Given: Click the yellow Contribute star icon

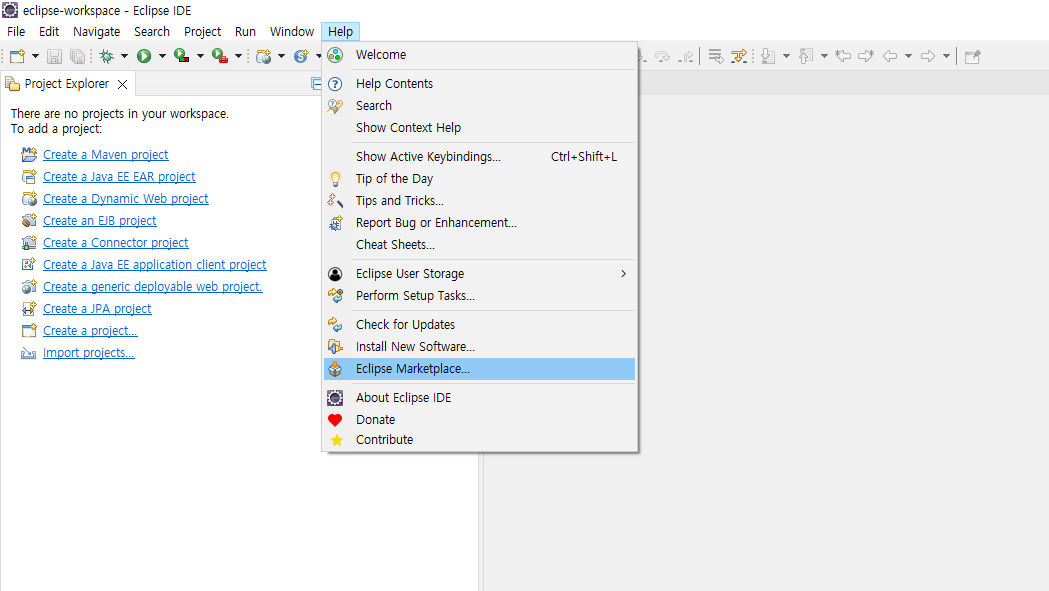Looking at the screenshot, I should click(x=337, y=440).
